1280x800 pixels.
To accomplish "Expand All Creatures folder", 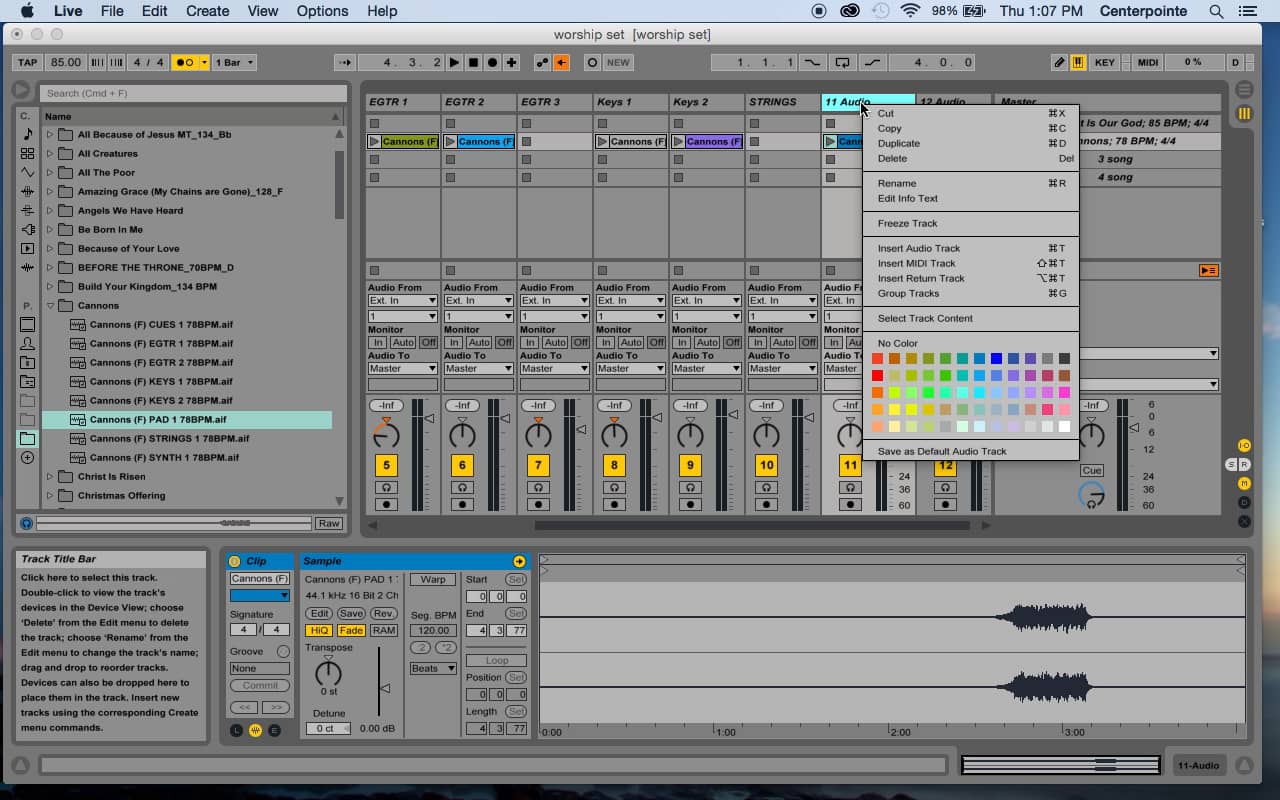I will [50, 154].
